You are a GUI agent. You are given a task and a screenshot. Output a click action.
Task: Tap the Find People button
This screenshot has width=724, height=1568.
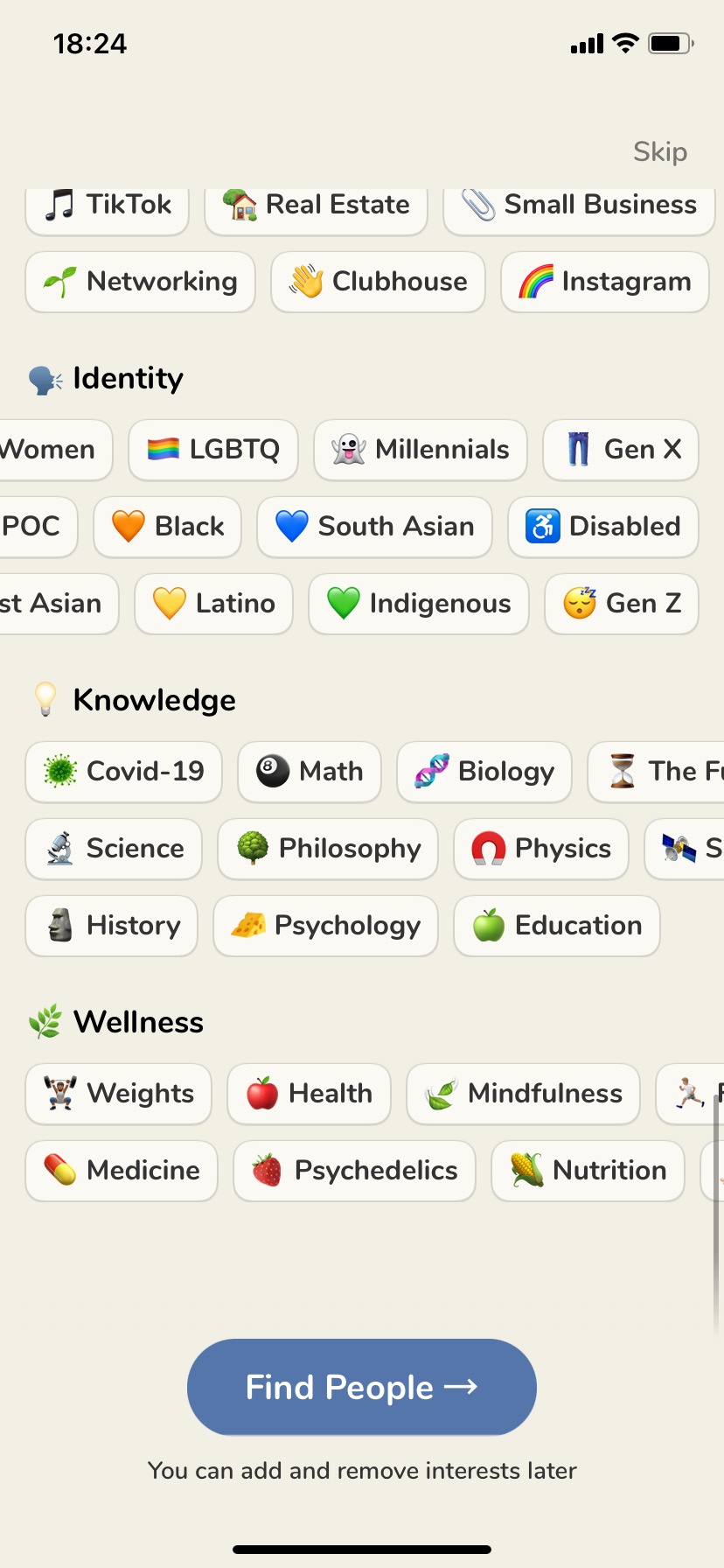(x=362, y=1387)
